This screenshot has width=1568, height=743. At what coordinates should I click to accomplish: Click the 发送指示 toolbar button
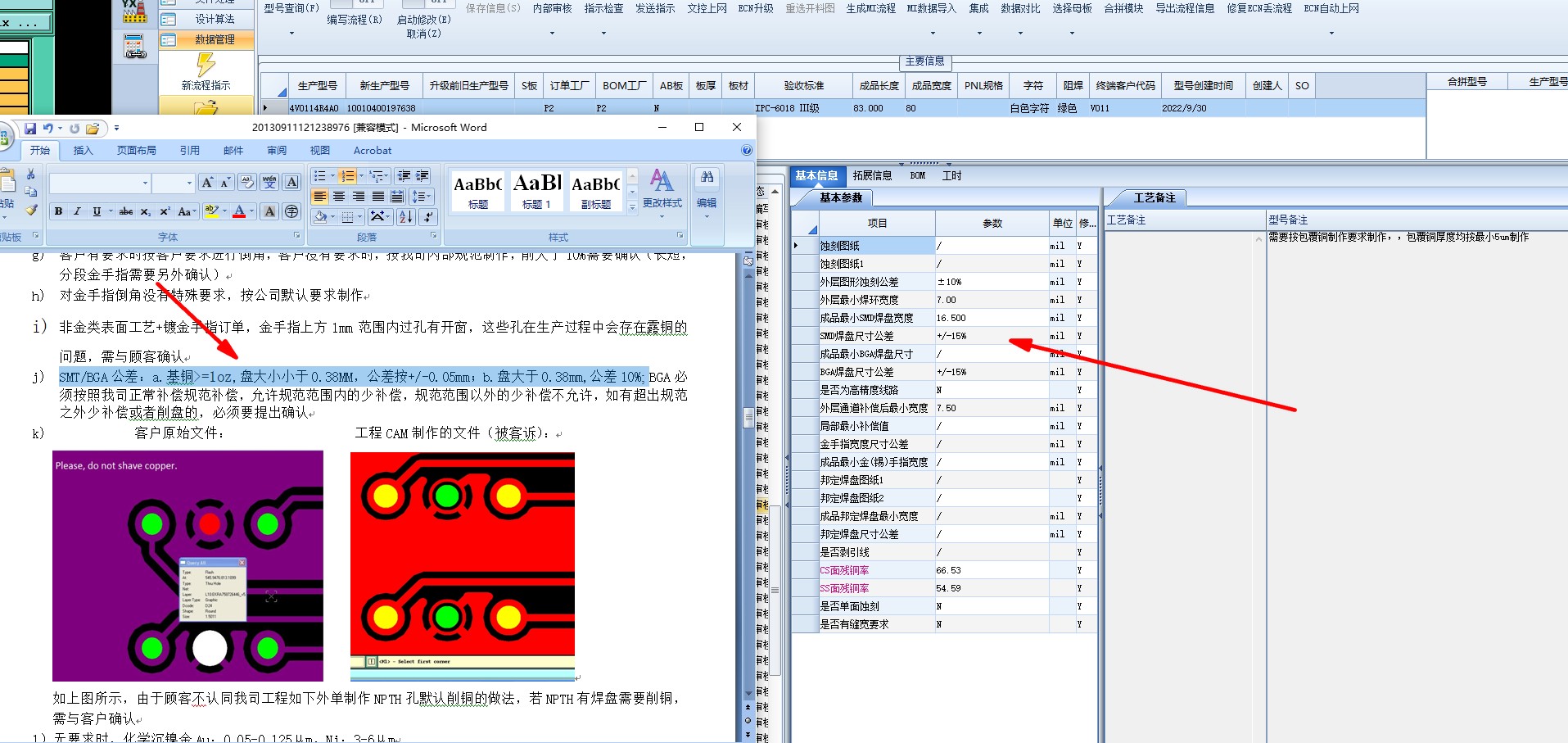(x=655, y=8)
